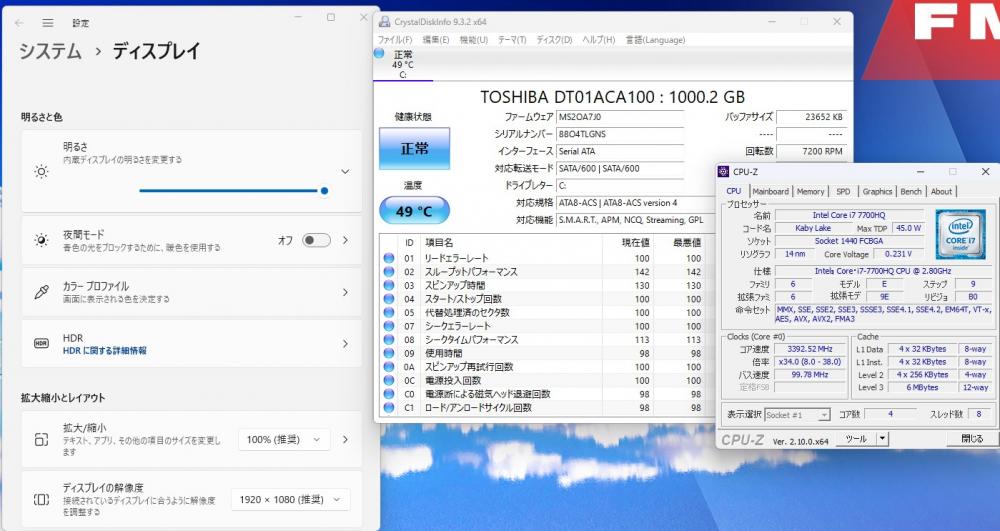Expand the brightness options chevron
This screenshot has height=531, width=1000.
coord(345,171)
